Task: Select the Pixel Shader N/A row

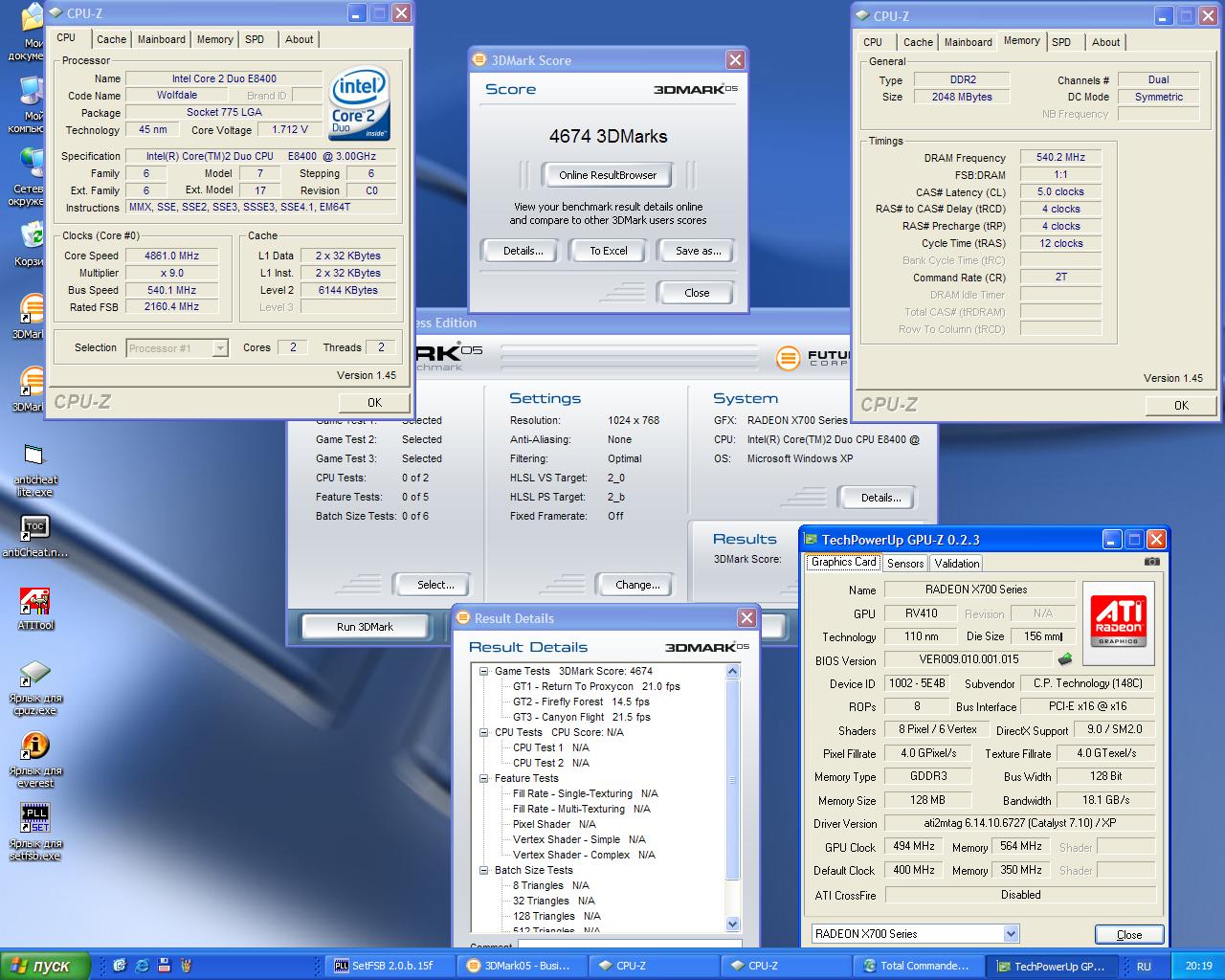Action: (x=554, y=824)
